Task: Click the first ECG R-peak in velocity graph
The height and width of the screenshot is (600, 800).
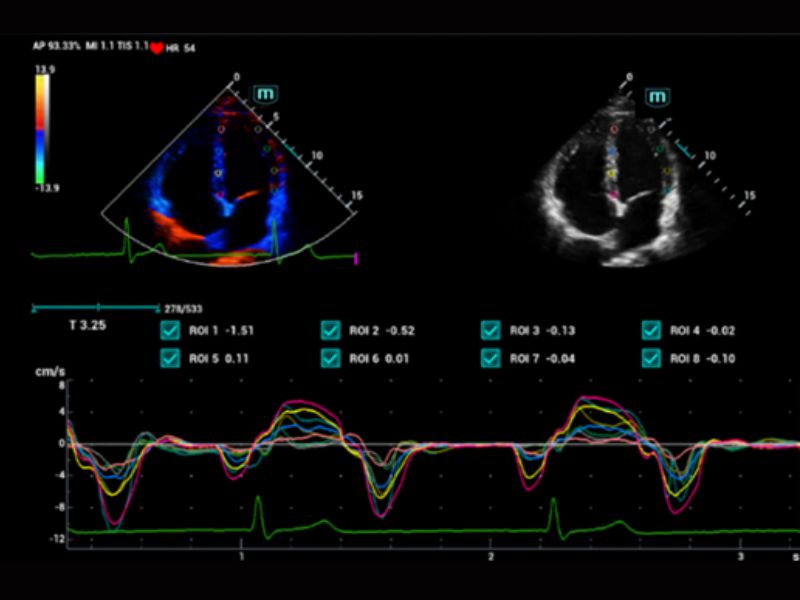Action: pyautogui.click(x=258, y=499)
